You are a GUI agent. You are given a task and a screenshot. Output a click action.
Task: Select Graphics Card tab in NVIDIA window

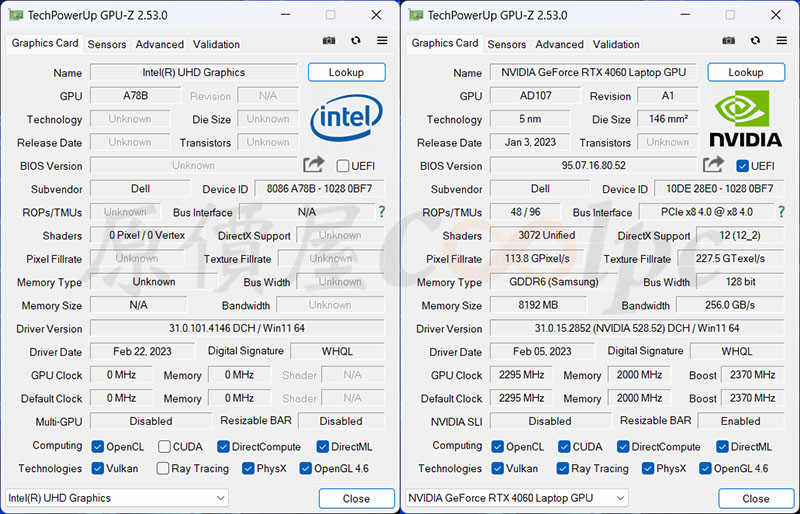pos(445,43)
